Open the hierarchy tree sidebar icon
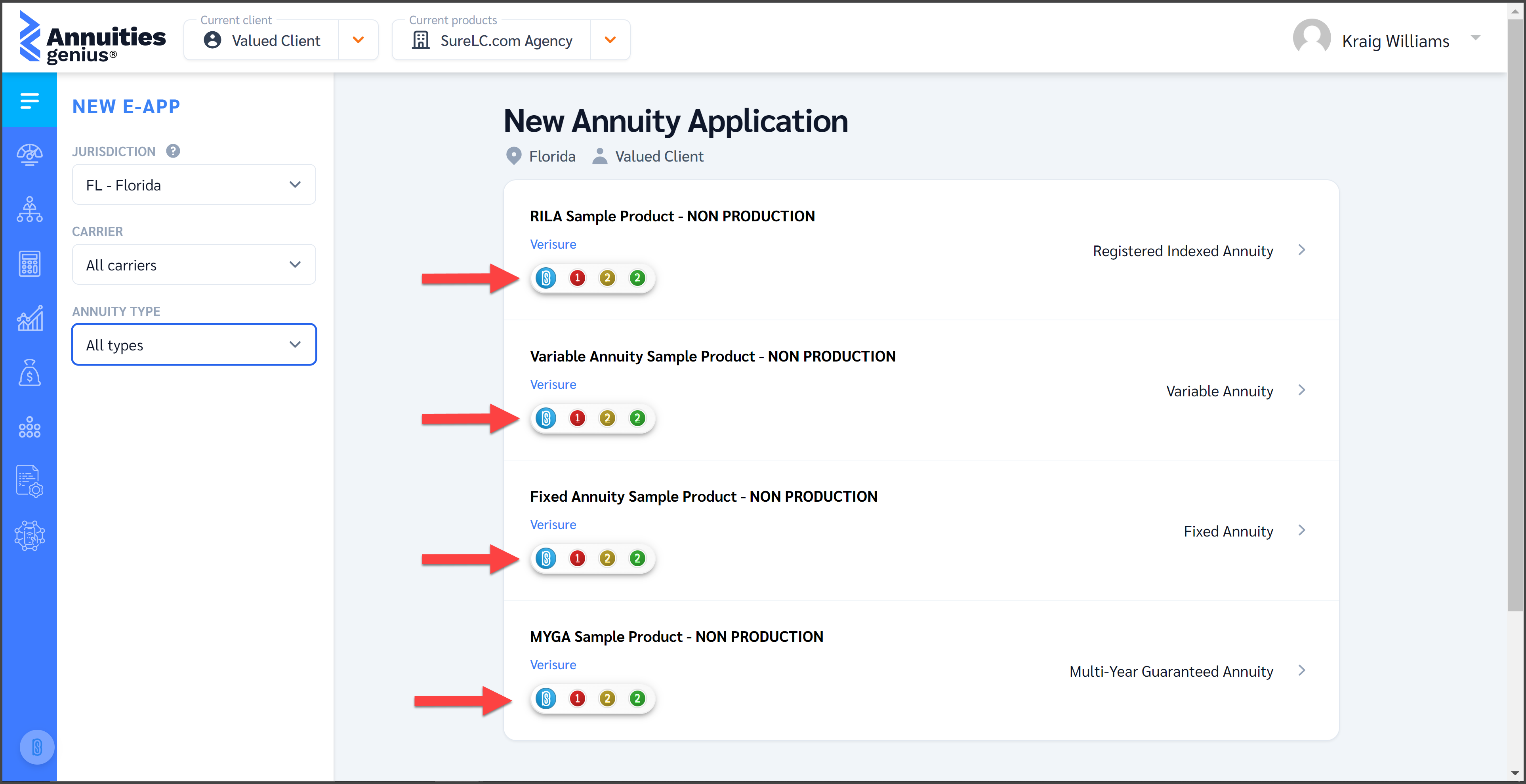The image size is (1526, 784). click(x=30, y=209)
